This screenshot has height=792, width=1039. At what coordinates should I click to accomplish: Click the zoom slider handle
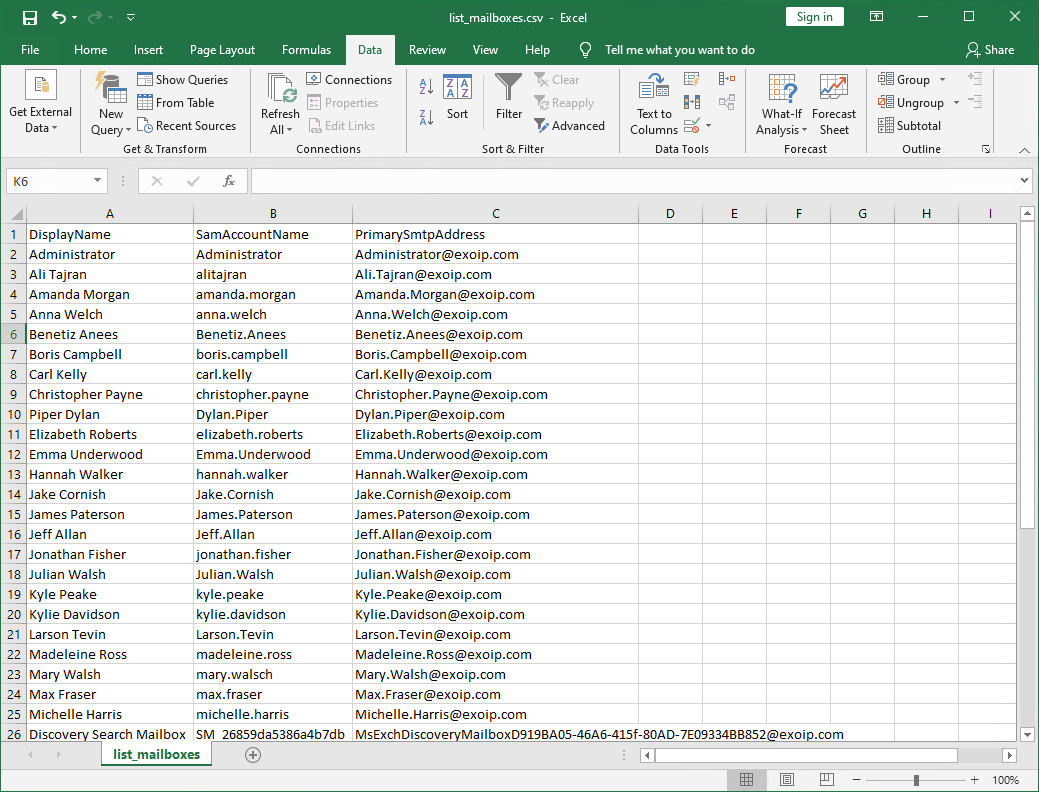tap(916, 780)
